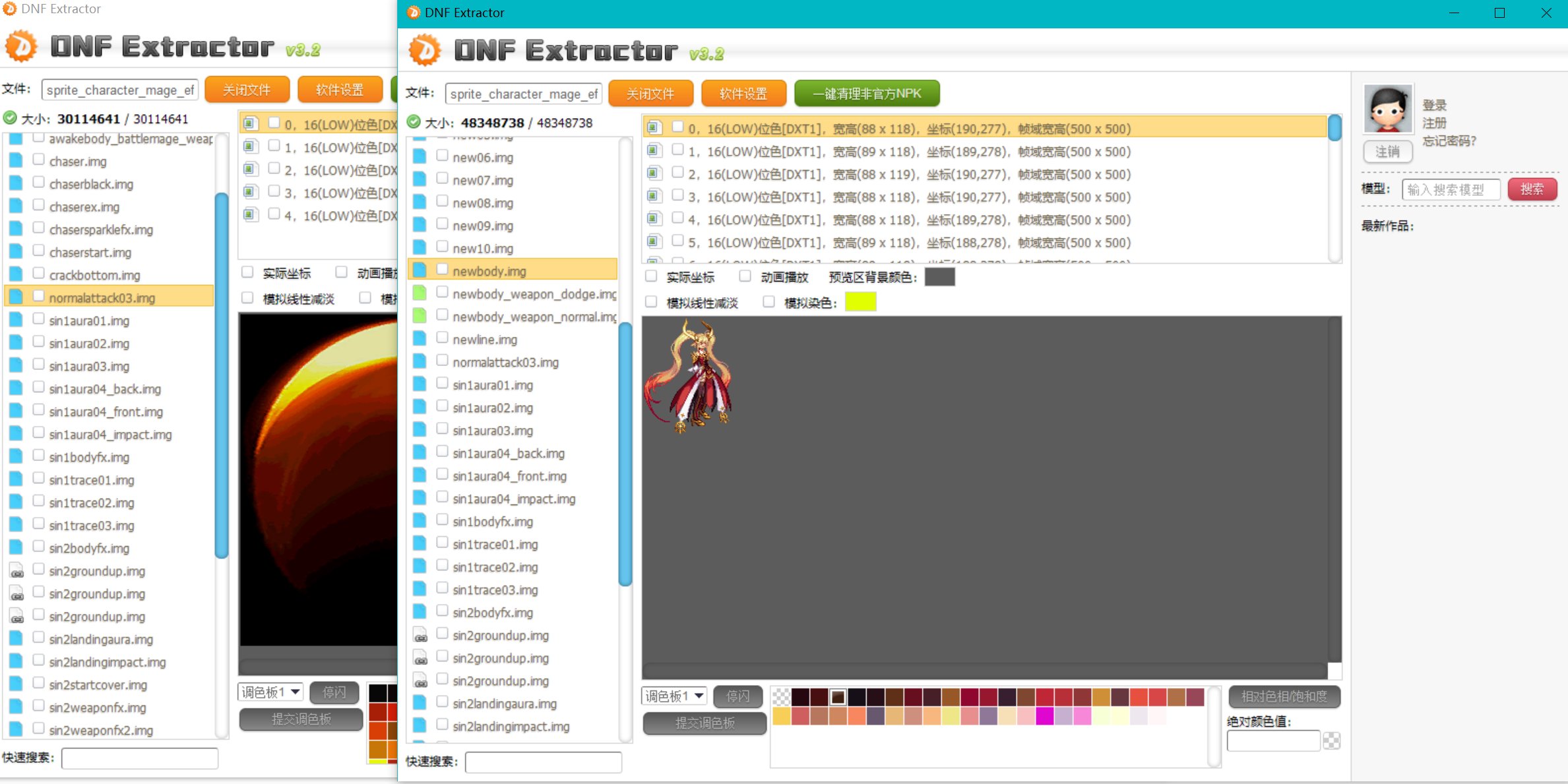This screenshot has height=784, width=1568.
Task: Click the yellow 模拟染色 color swatch
Action: pyautogui.click(x=860, y=302)
